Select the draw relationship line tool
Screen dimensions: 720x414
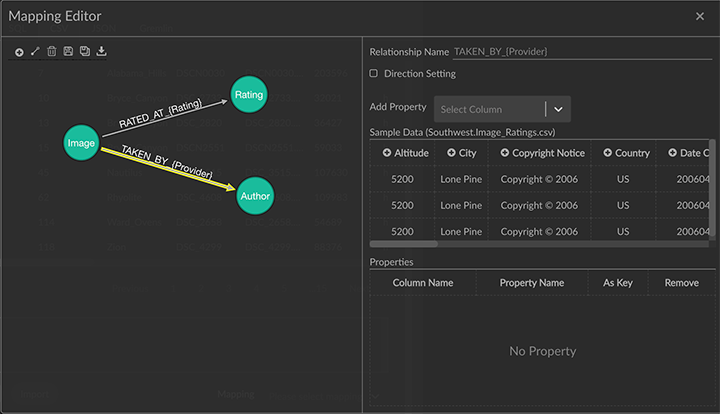point(35,51)
